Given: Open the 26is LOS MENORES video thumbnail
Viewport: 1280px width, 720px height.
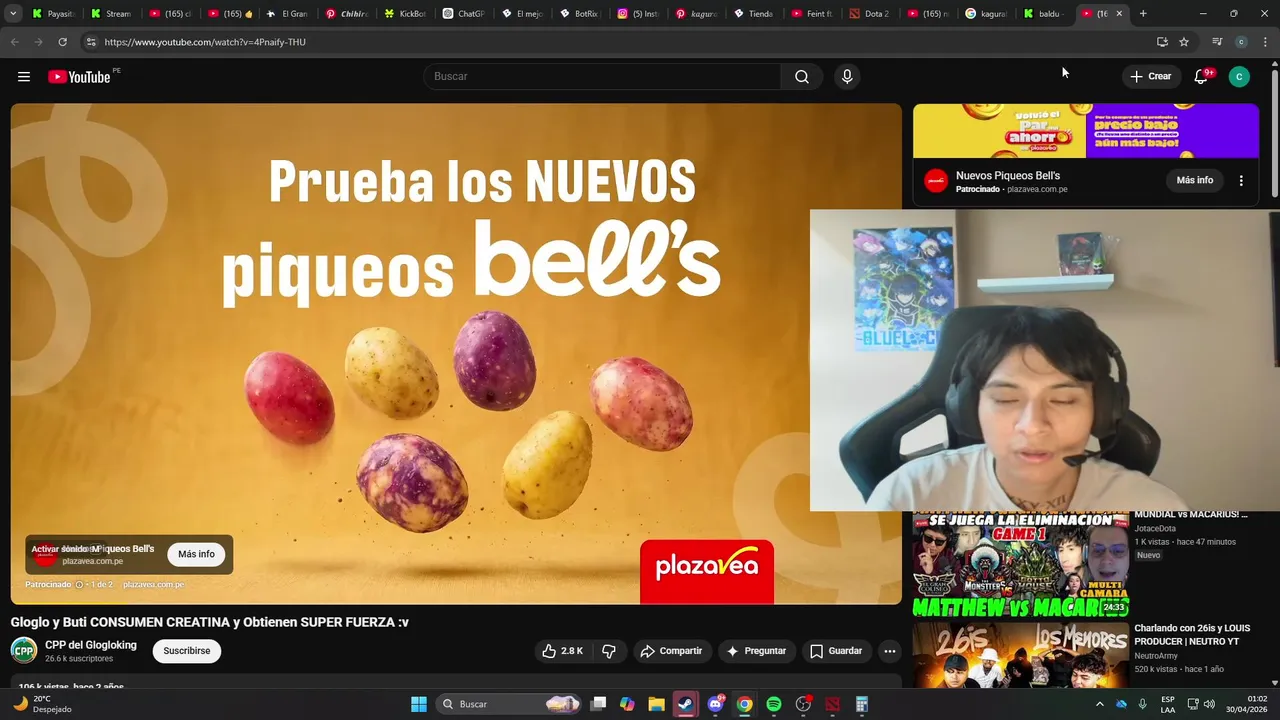Looking at the screenshot, I should click(1021, 655).
